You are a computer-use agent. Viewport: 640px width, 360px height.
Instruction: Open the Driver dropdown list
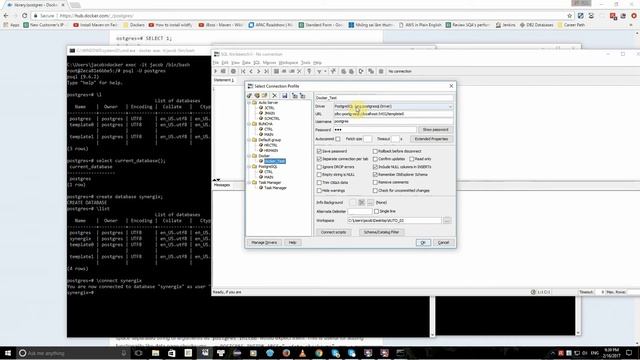click(x=450, y=107)
